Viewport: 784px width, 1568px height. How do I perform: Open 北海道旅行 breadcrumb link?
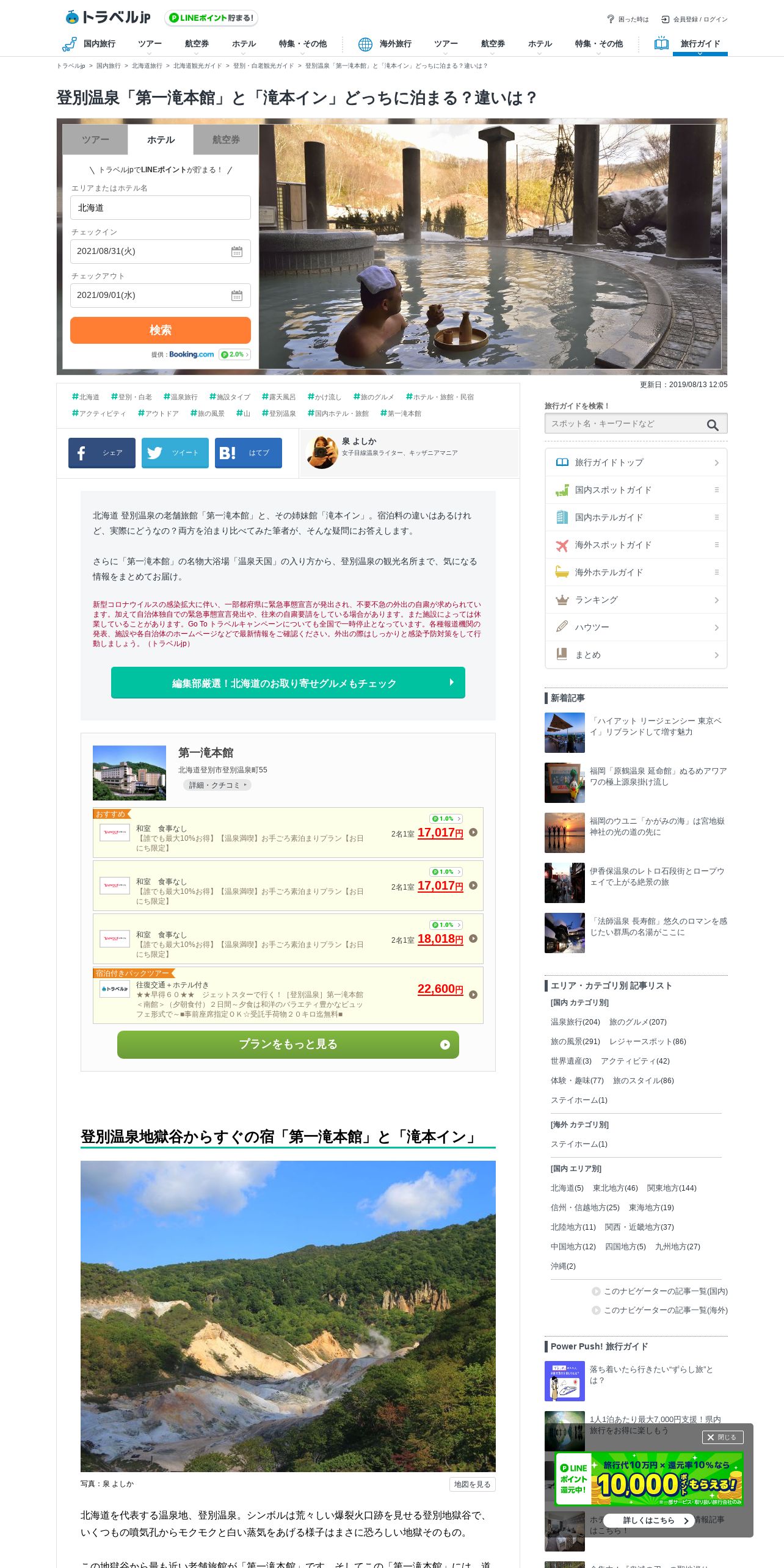tap(147, 66)
